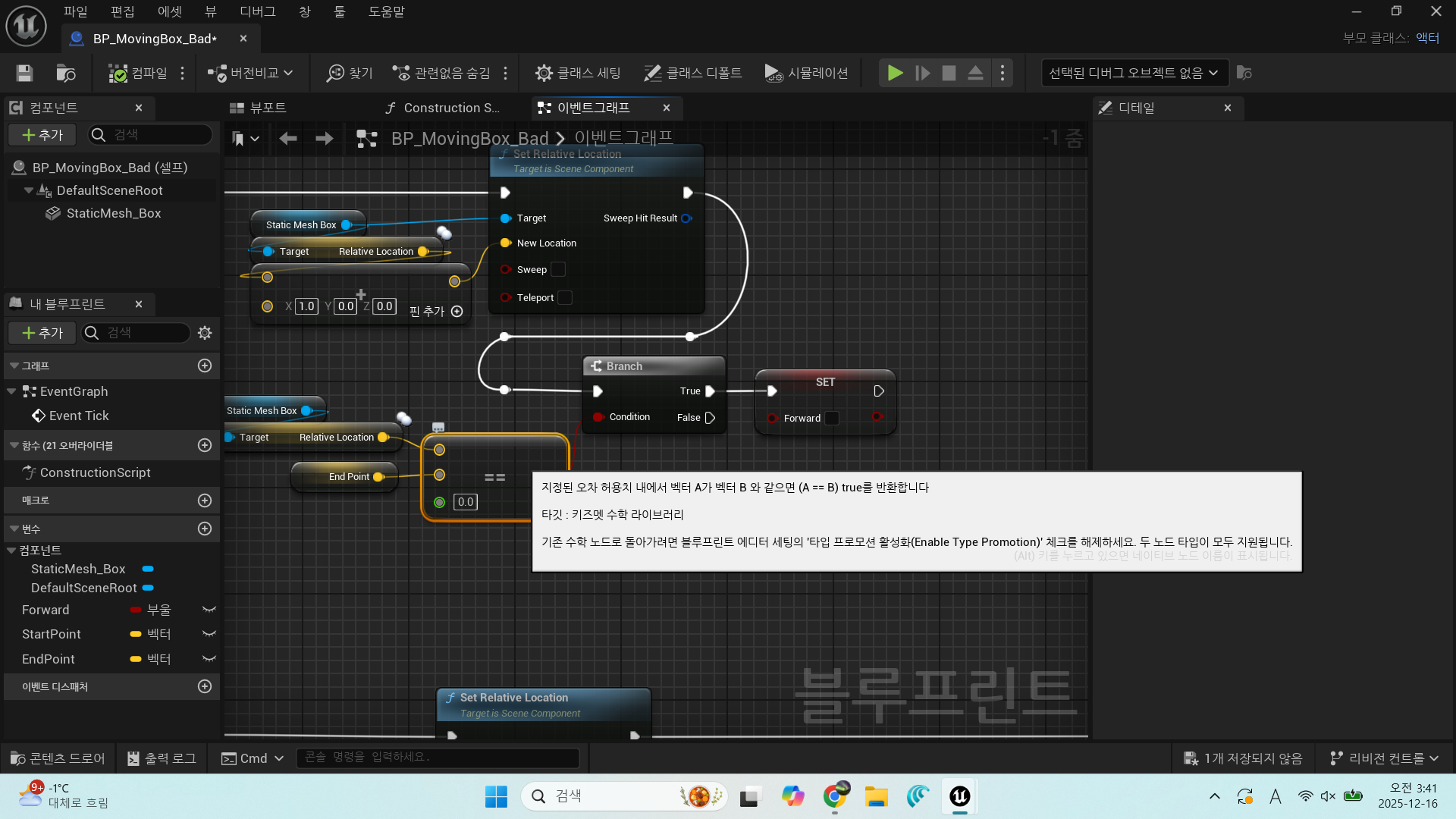Collapse the DefaultSceneRoot tree node
This screenshot has height=819, width=1456.
29,190
